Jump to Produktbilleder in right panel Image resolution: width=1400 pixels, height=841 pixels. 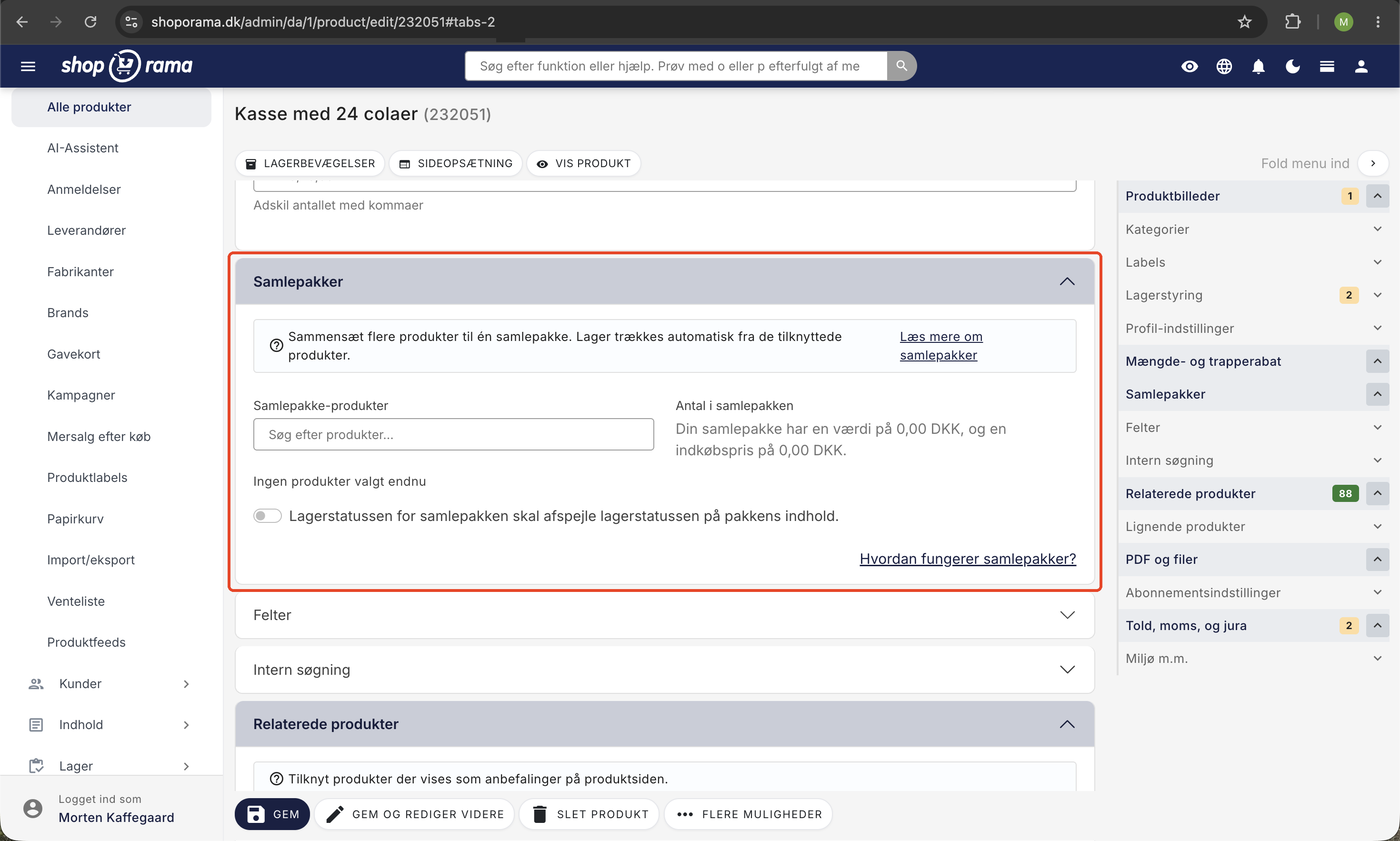pyautogui.click(x=1172, y=196)
